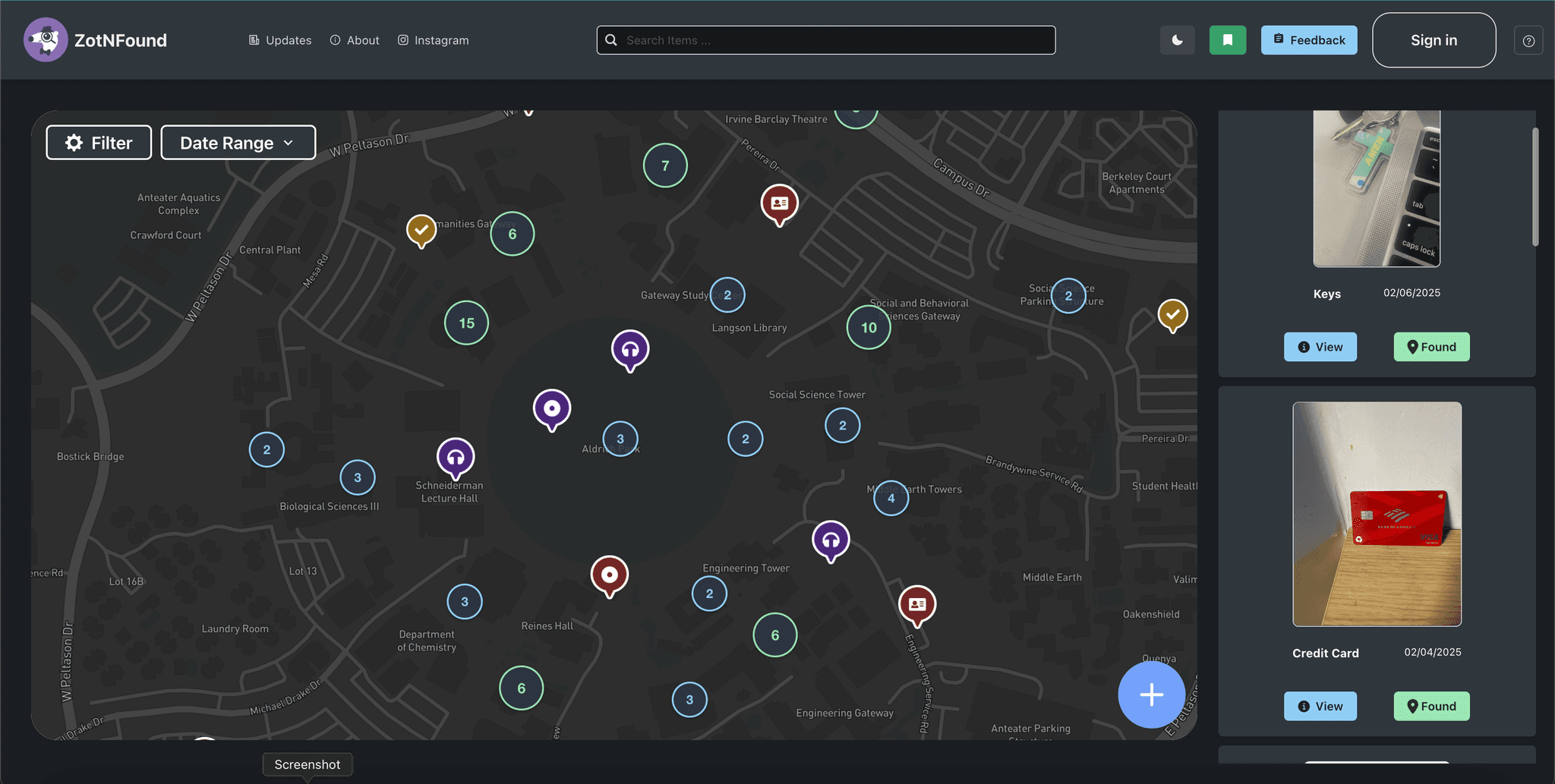Focus the Search Items field

pyautogui.click(x=826, y=40)
